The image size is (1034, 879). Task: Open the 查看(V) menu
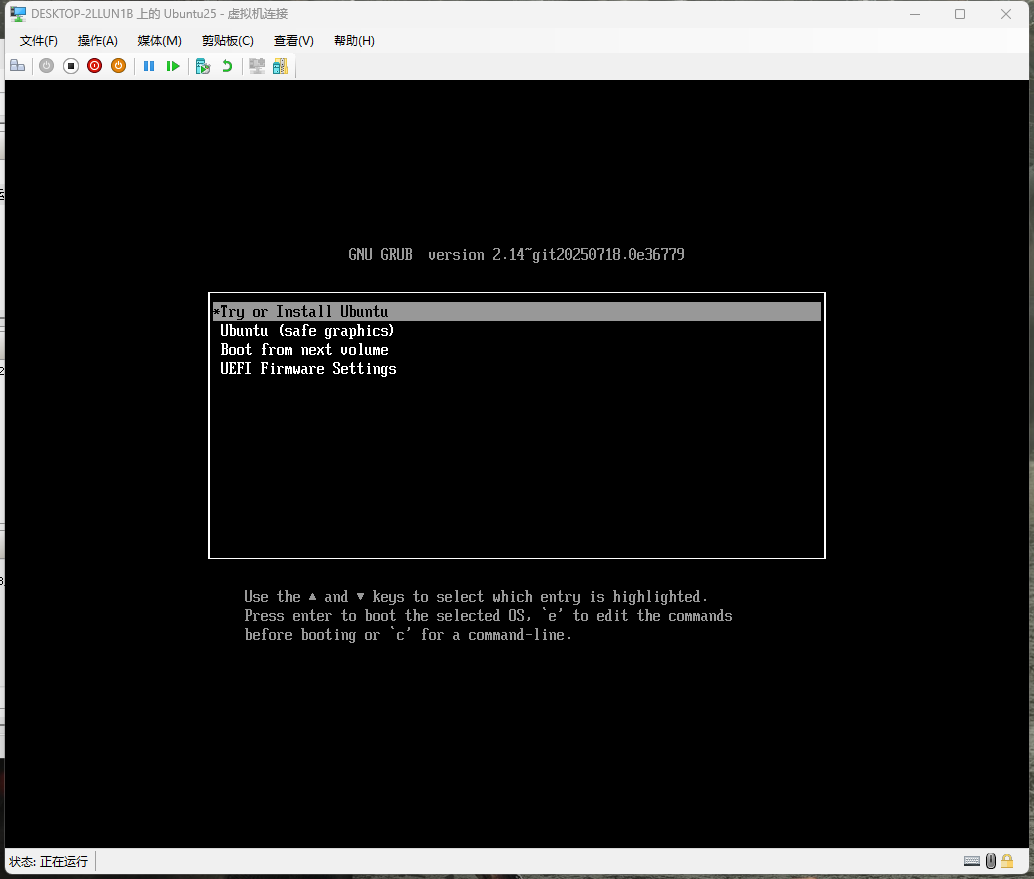pos(293,41)
